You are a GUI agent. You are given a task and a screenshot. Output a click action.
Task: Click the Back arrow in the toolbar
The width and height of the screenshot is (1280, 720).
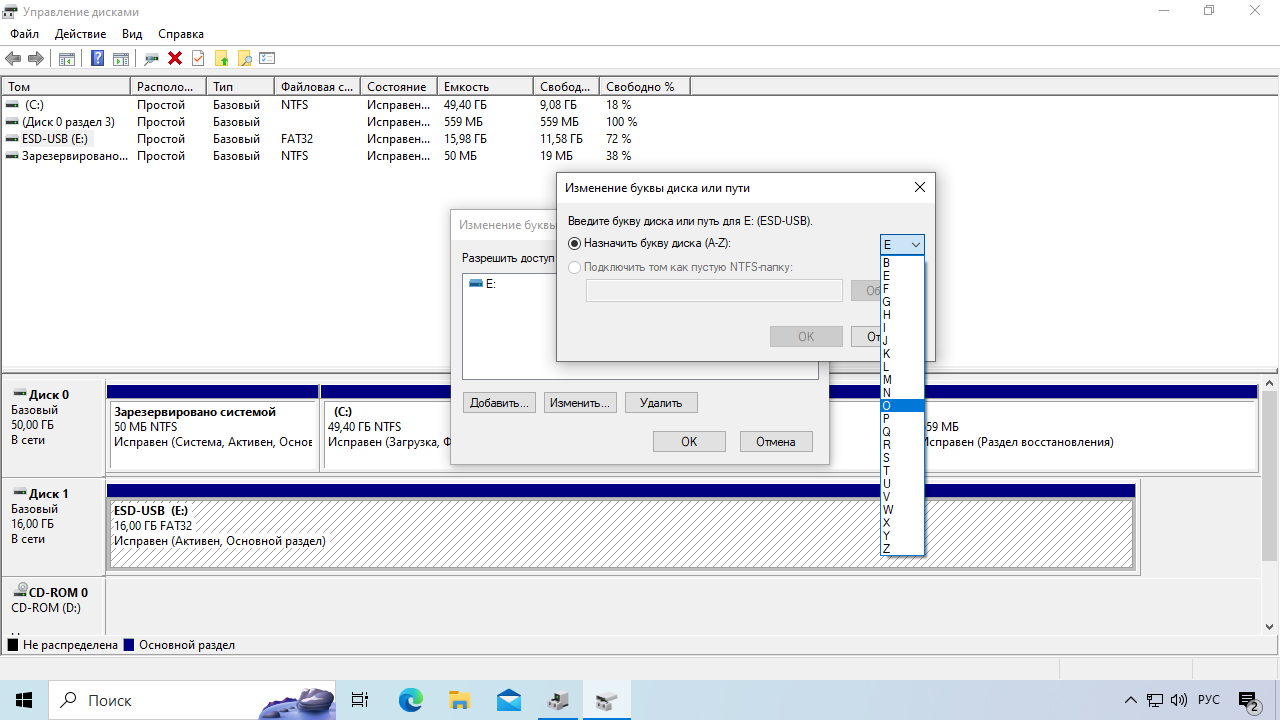click(x=14, y=59)
